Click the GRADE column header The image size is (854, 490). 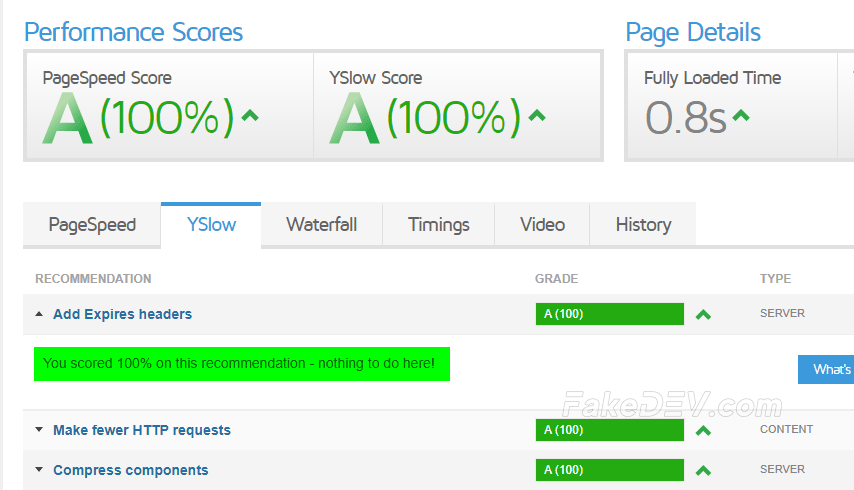pyautogui.click(x=556, y=279)
